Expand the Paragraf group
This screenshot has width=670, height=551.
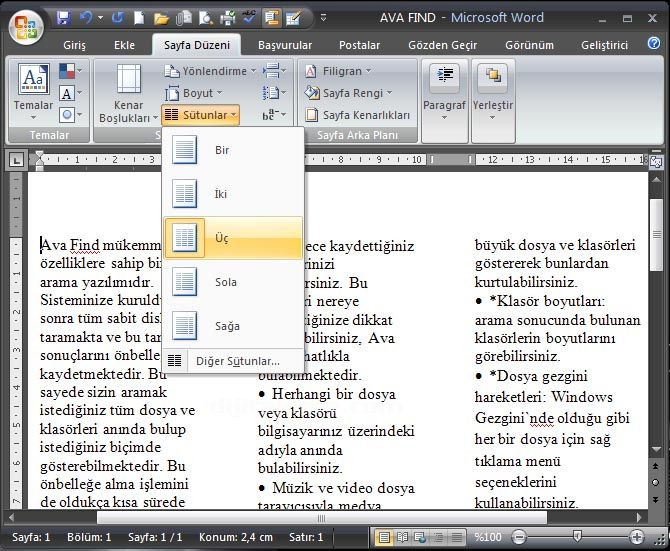444,100
